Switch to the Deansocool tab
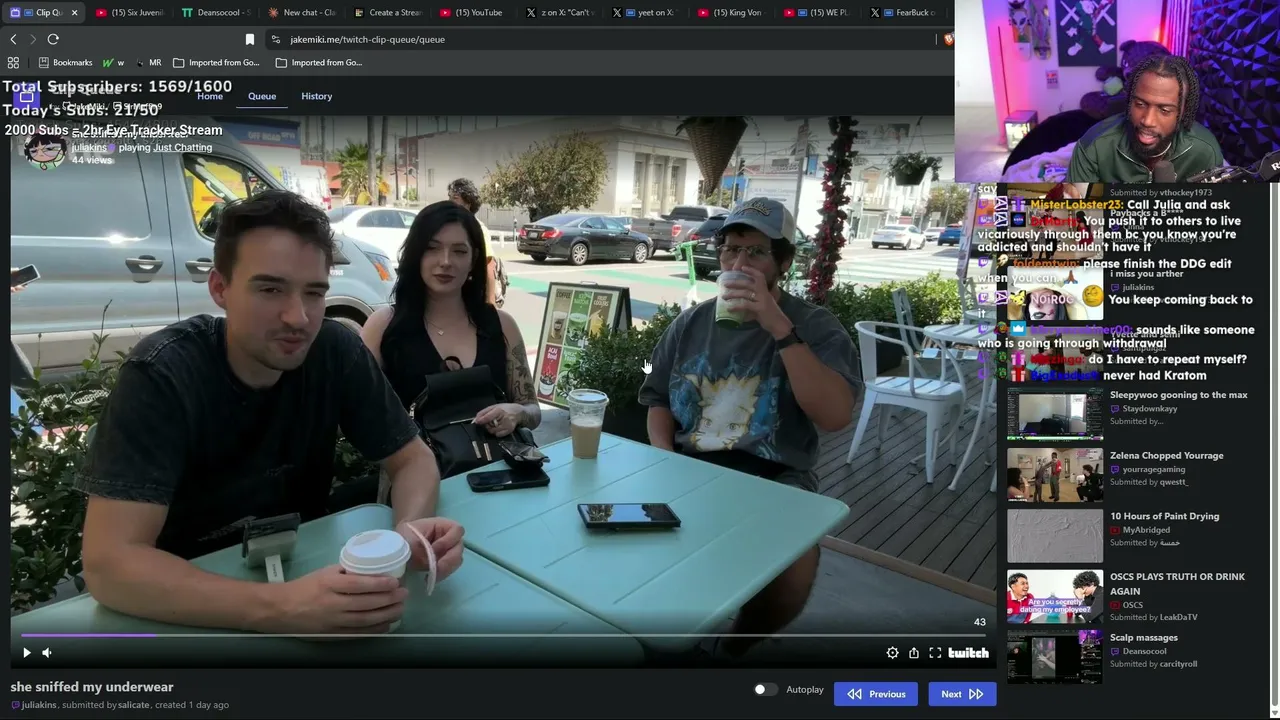Screen dimensions: 1280x720 (x=216, y=13)
